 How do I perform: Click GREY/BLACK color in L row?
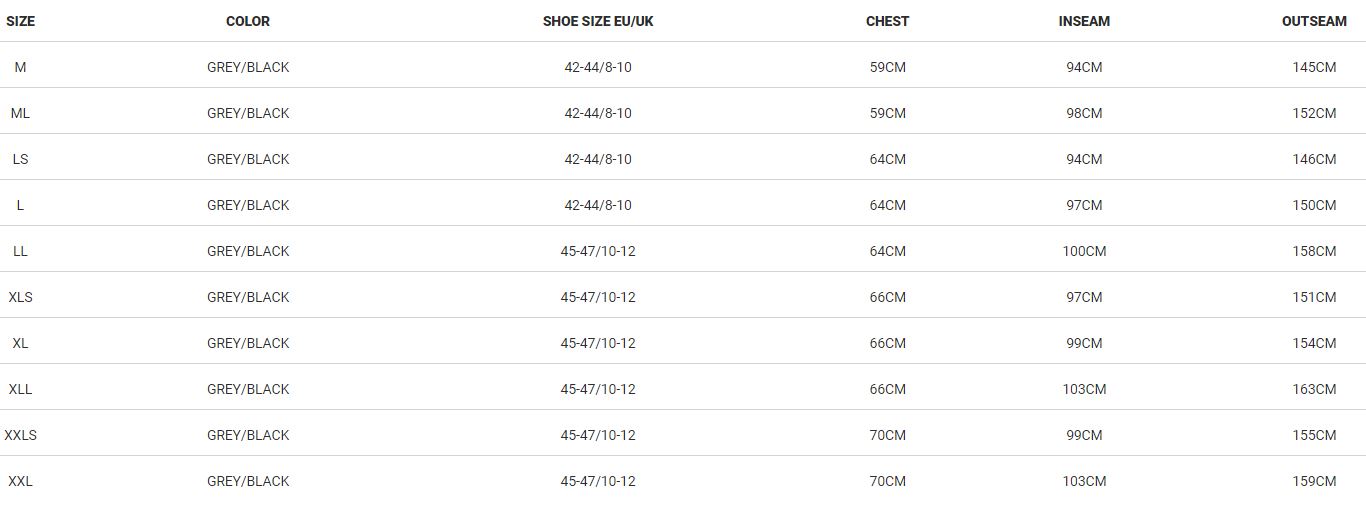pos(248,205)
